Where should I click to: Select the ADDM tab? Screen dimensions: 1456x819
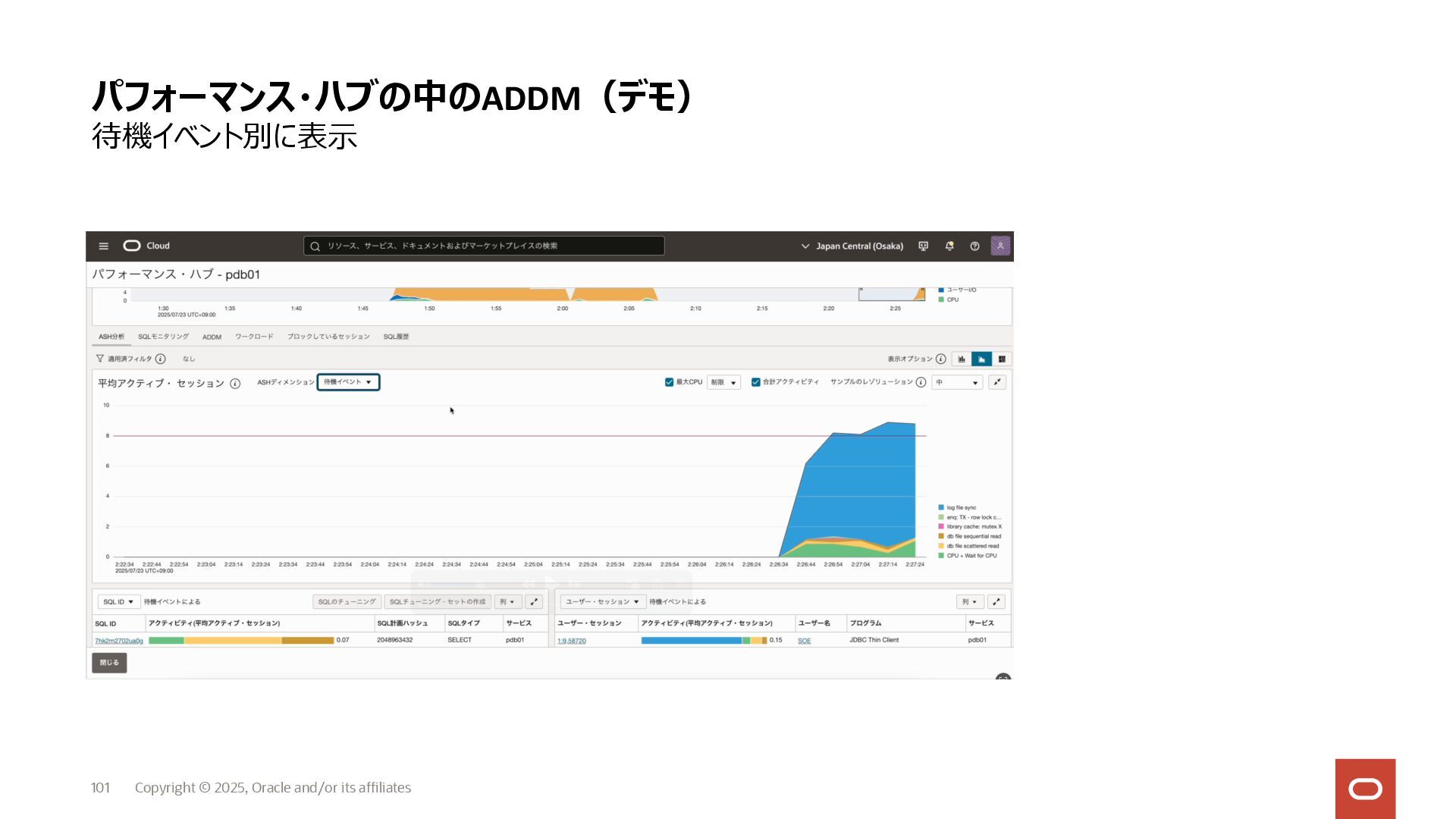tap(212, 337)
